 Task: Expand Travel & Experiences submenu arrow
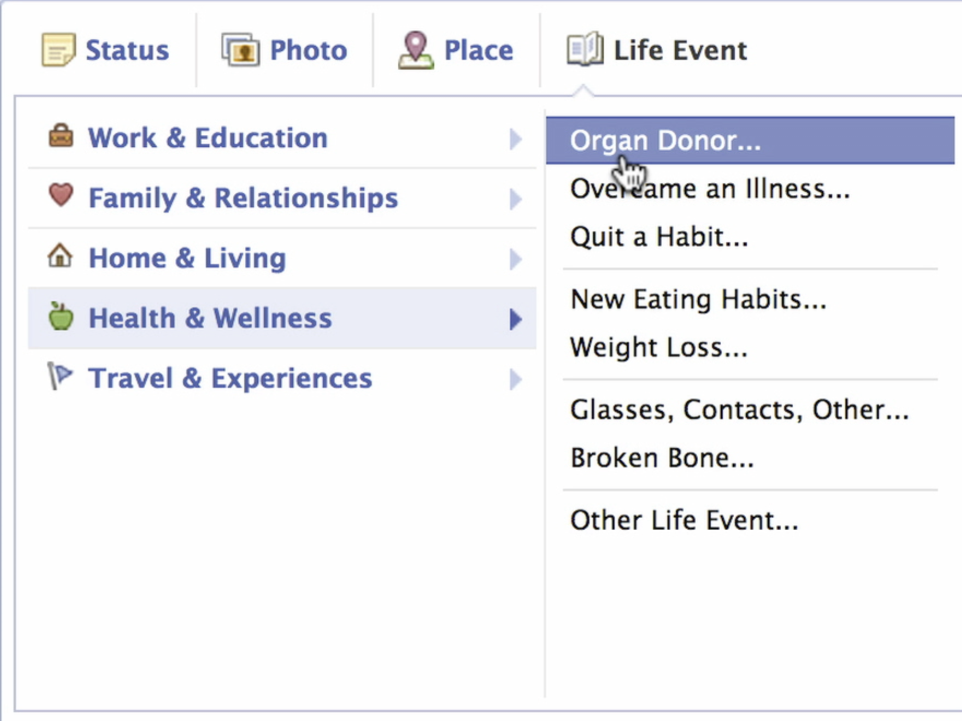tap(515, 379)
